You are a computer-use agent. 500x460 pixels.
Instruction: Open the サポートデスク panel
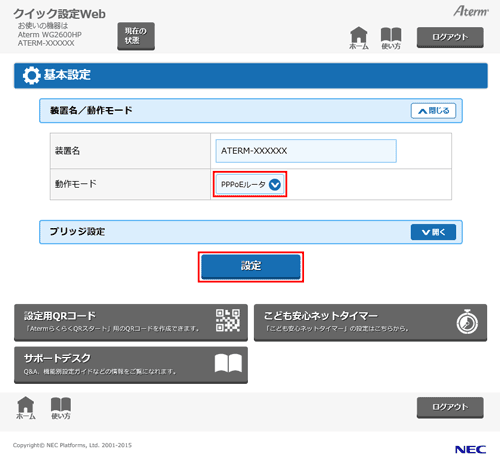(131, 365)
